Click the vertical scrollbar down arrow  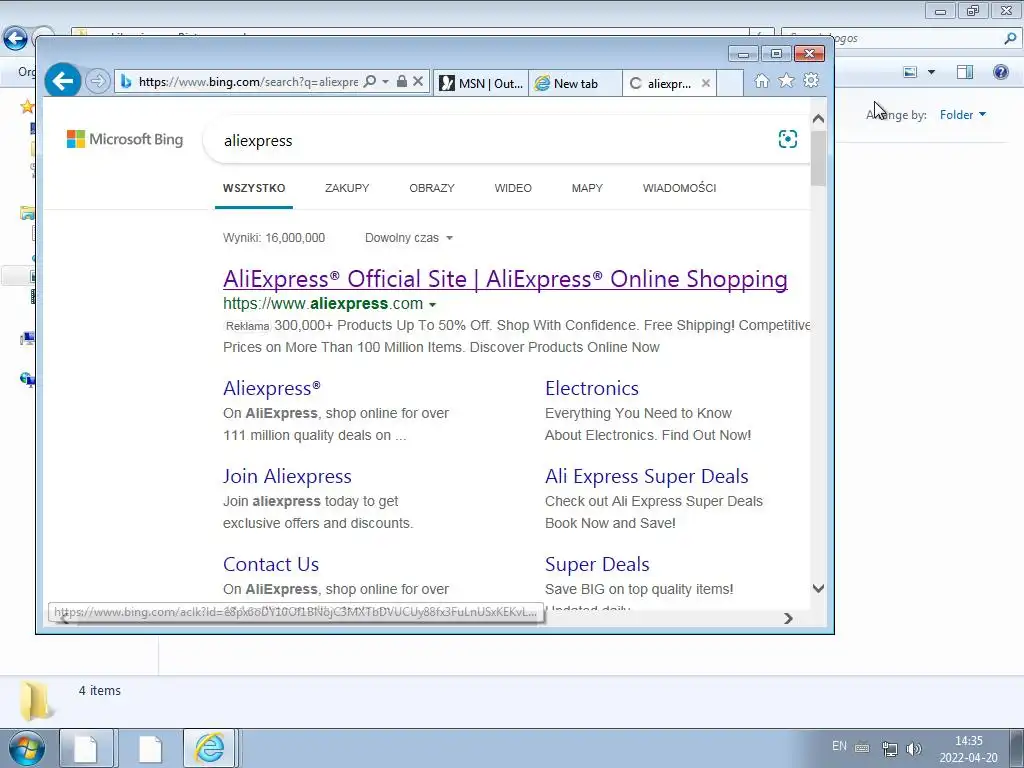[x=818, y=588]
